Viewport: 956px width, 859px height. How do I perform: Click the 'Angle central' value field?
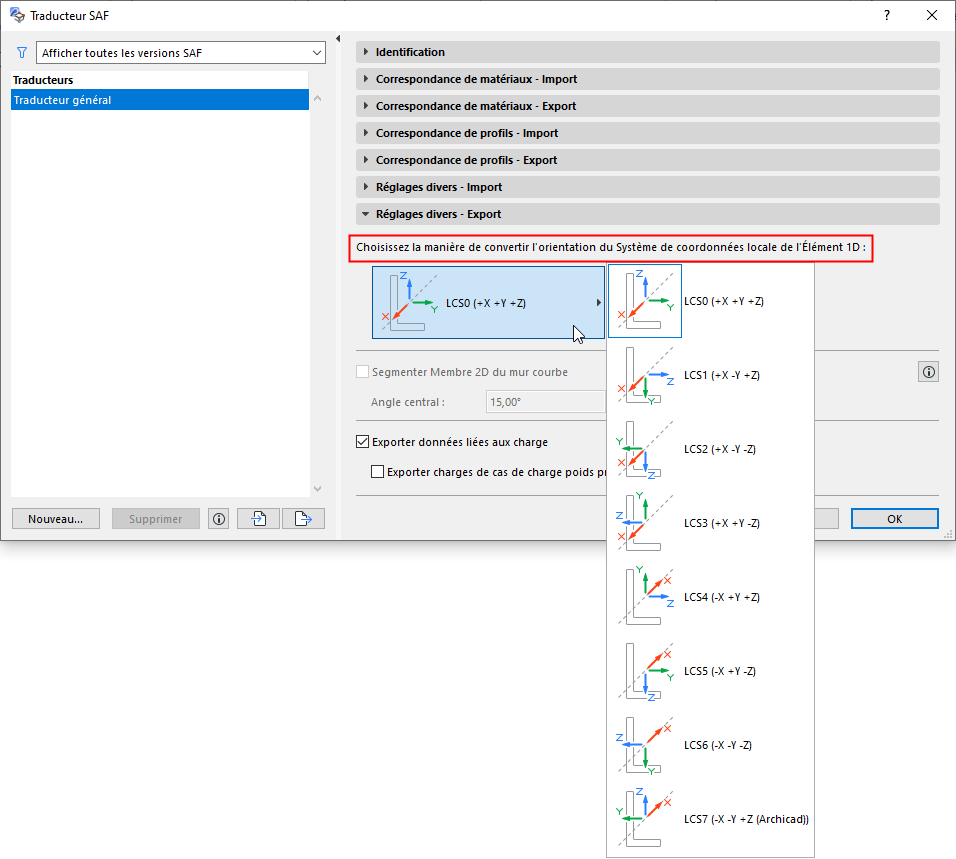click(x=546, y=402)
